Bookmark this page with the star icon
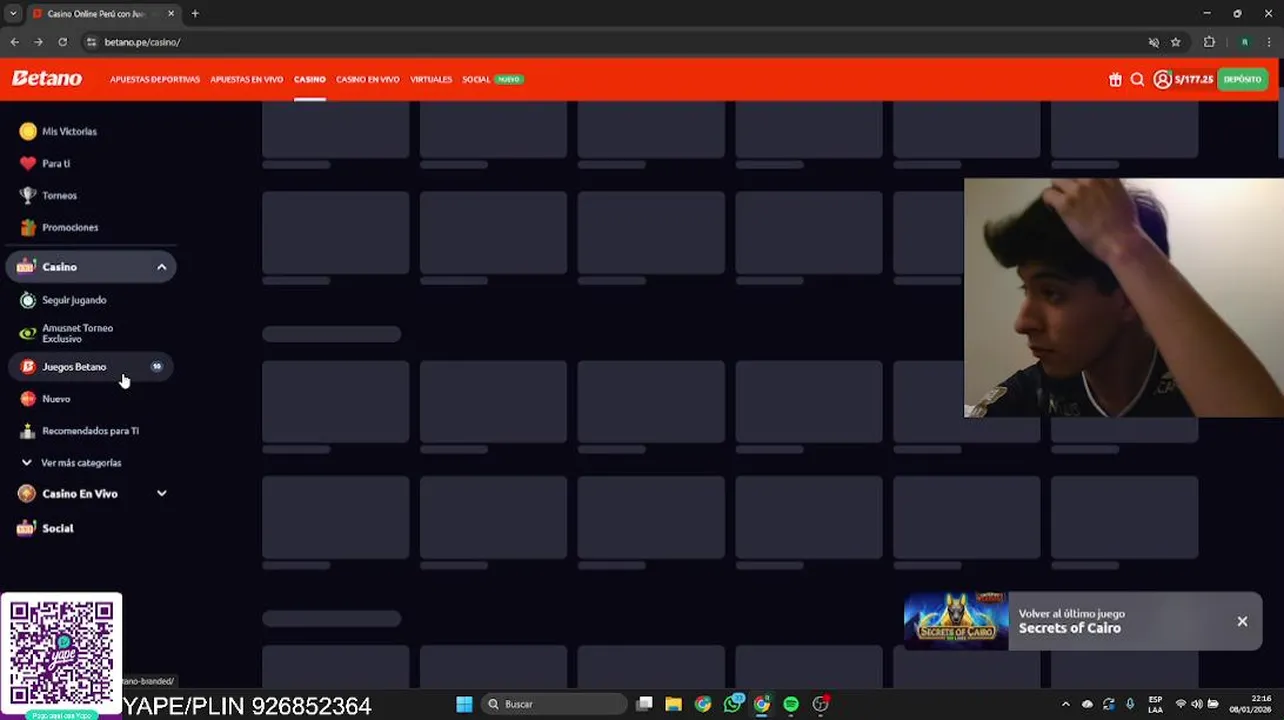 click(x=1176, y=42)
